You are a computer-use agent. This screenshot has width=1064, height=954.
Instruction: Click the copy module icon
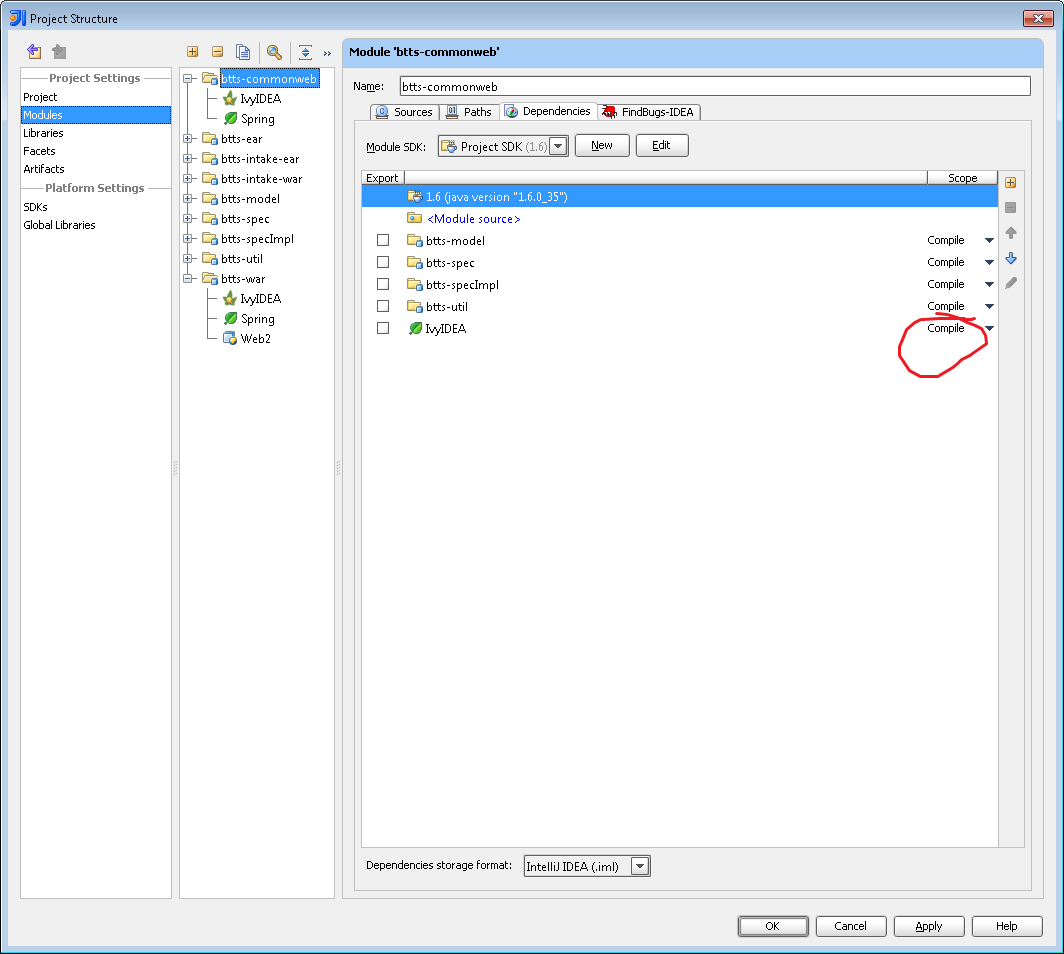point(243,52)
